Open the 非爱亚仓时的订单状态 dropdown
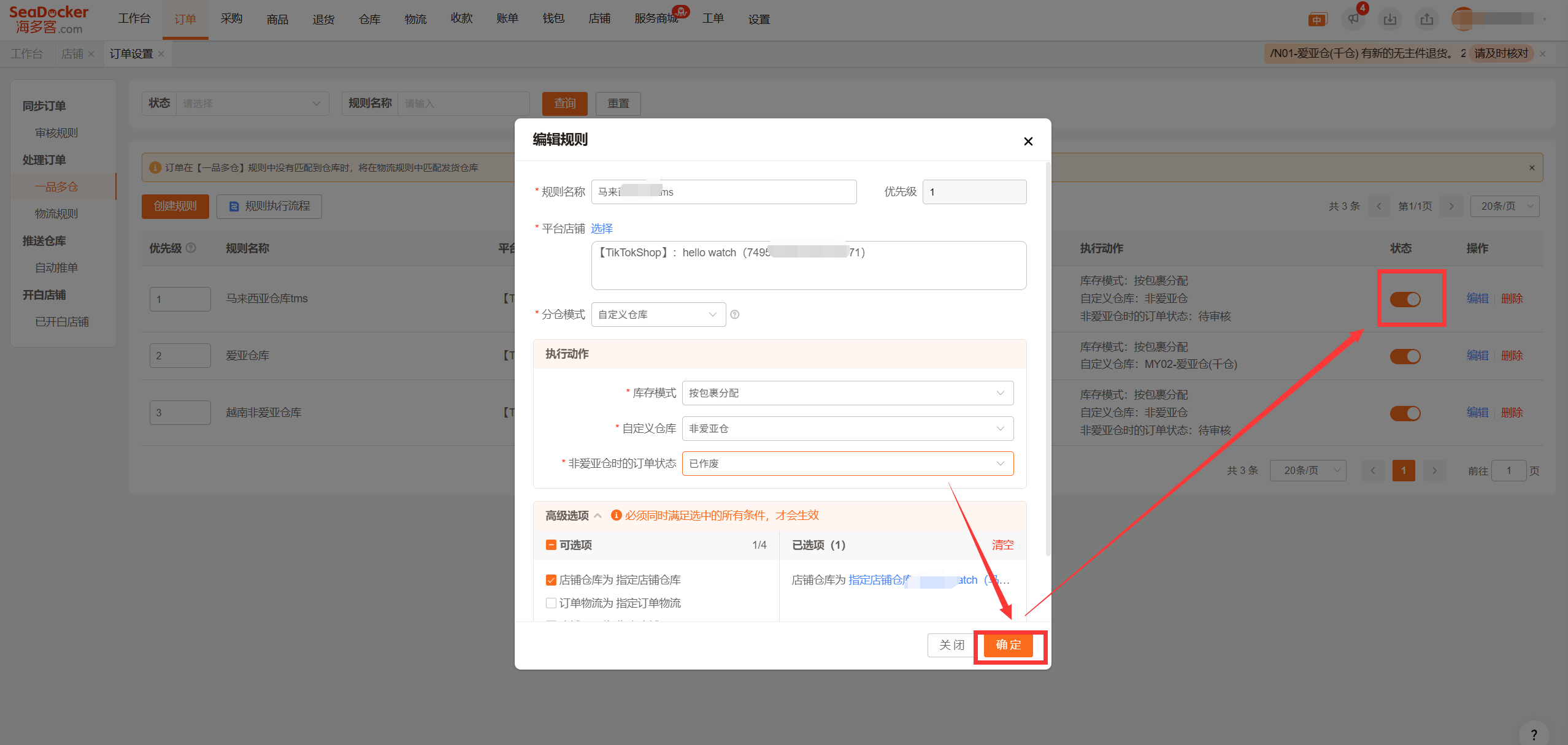The height and width of the screenshot is (745, 1568). [x=847, y=464]
